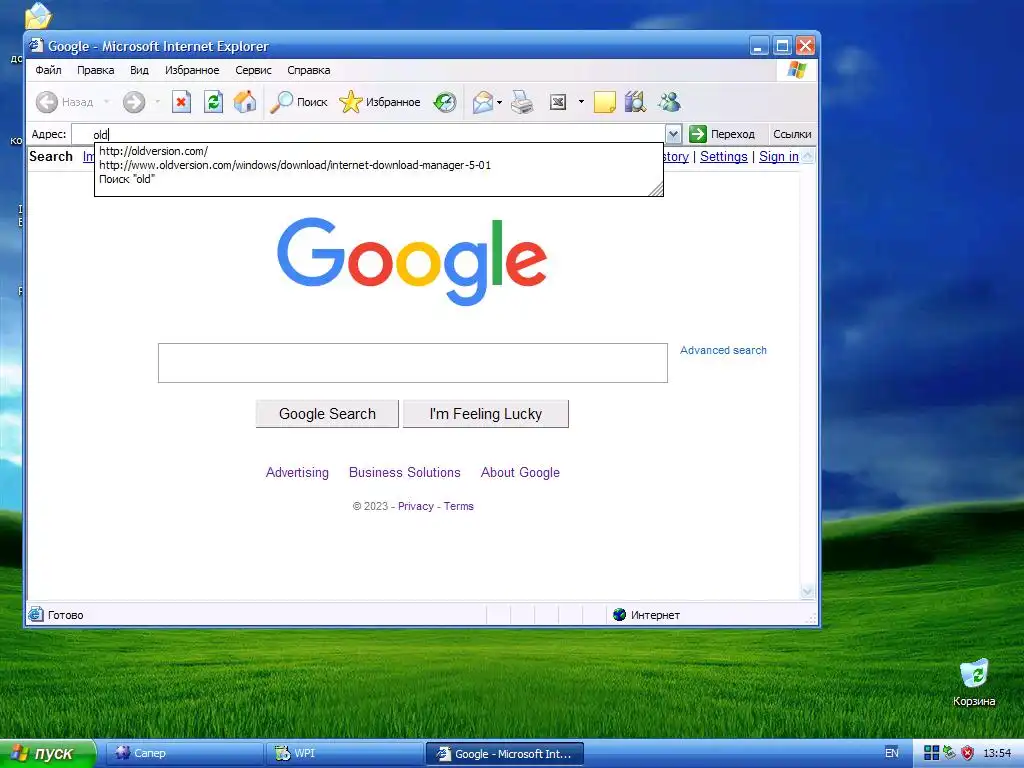Go to the Home page icon
Viewport: 1024px width, 768px height.
tap(245, 102)
